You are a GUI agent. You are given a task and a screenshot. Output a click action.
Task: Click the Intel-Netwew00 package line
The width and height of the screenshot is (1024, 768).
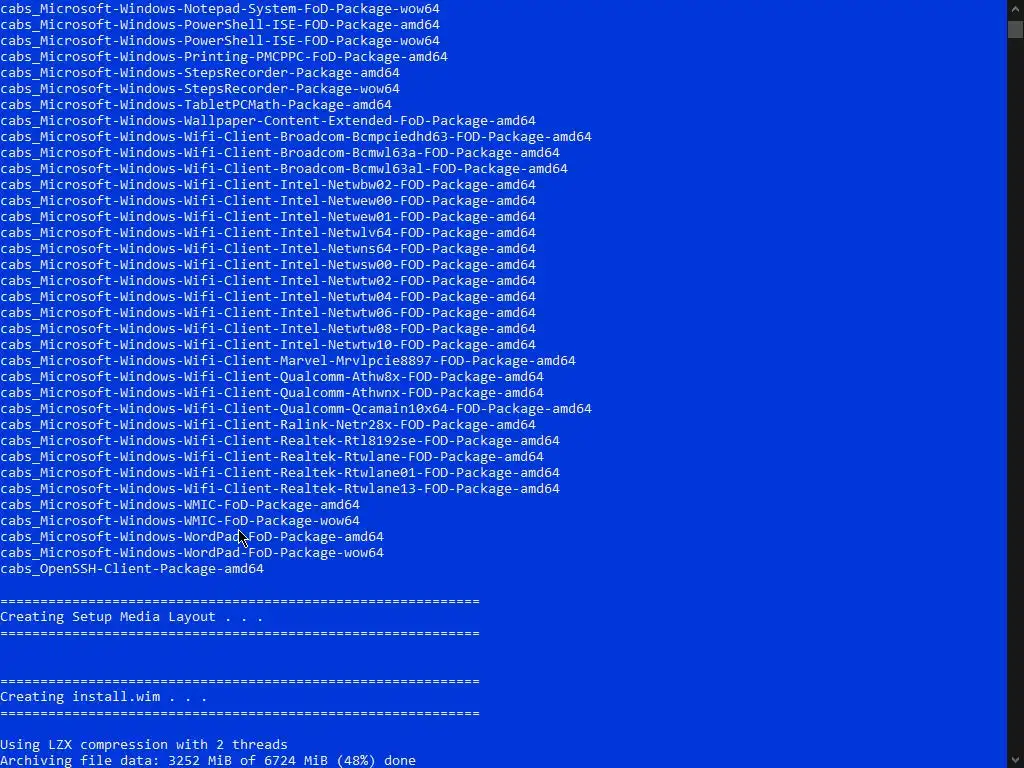click(268, 200)
